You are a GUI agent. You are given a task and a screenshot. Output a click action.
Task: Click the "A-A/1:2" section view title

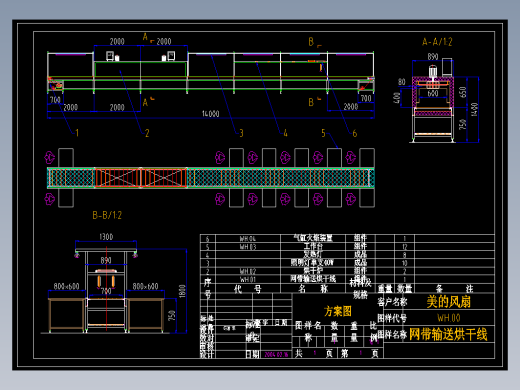437,42
